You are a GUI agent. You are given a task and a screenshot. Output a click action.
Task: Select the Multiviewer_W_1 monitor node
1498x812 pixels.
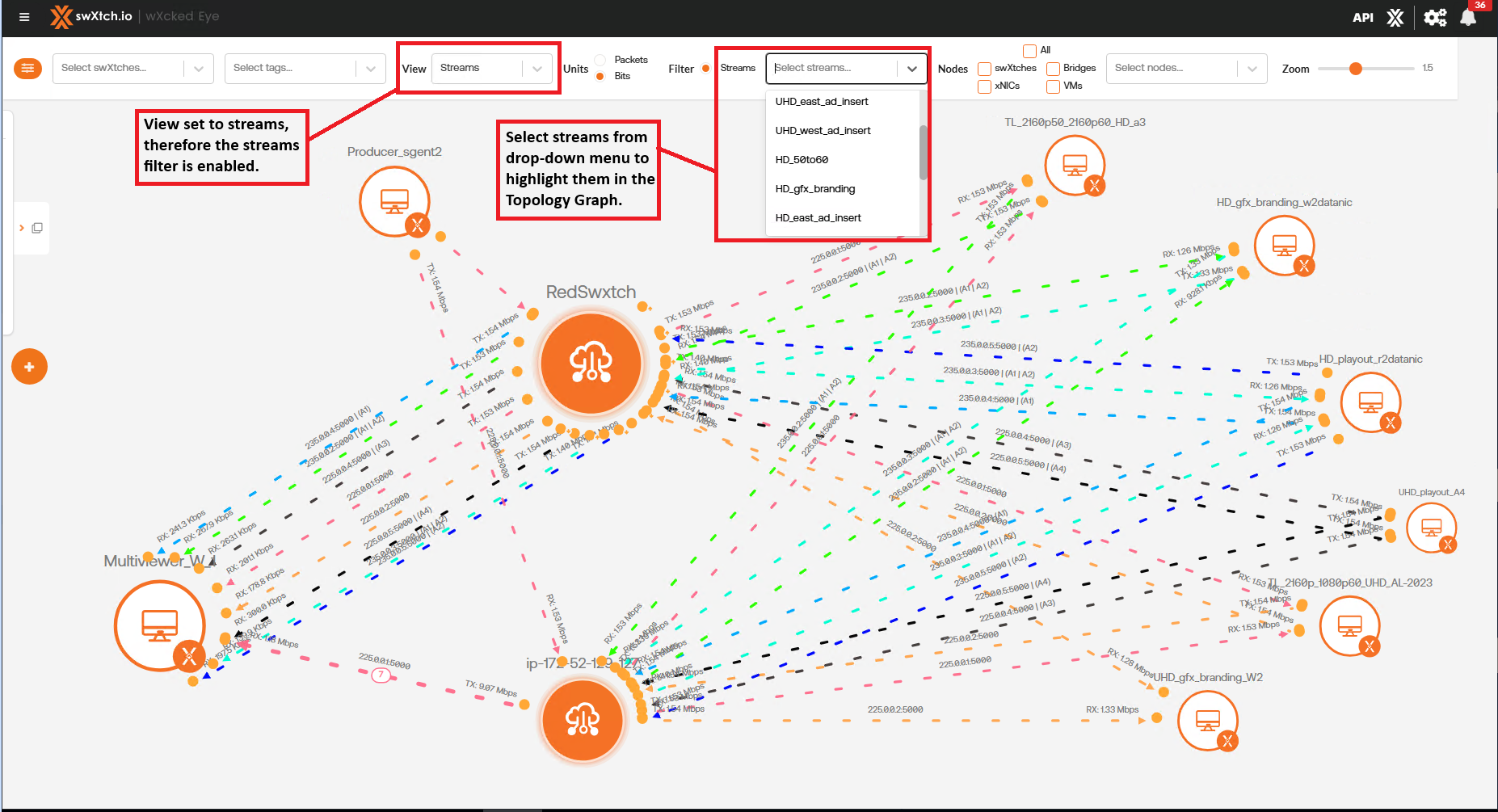click(x=159, y=625)
